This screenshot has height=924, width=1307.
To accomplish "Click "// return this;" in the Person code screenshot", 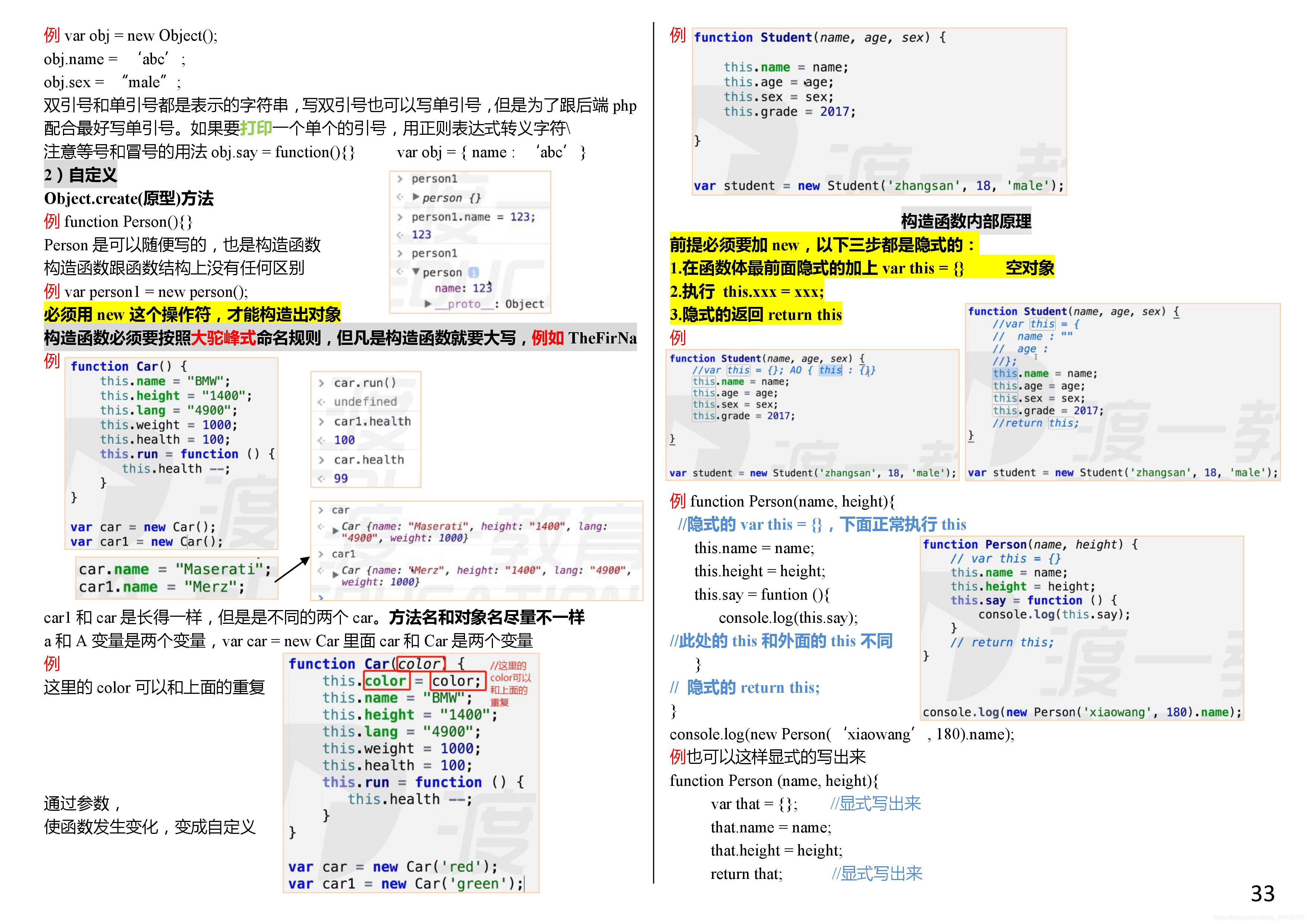I will 1002,642.
